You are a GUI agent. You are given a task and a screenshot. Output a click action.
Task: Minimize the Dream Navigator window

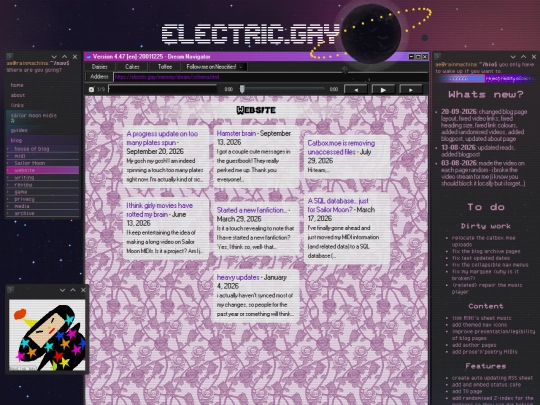pos(412,56)
